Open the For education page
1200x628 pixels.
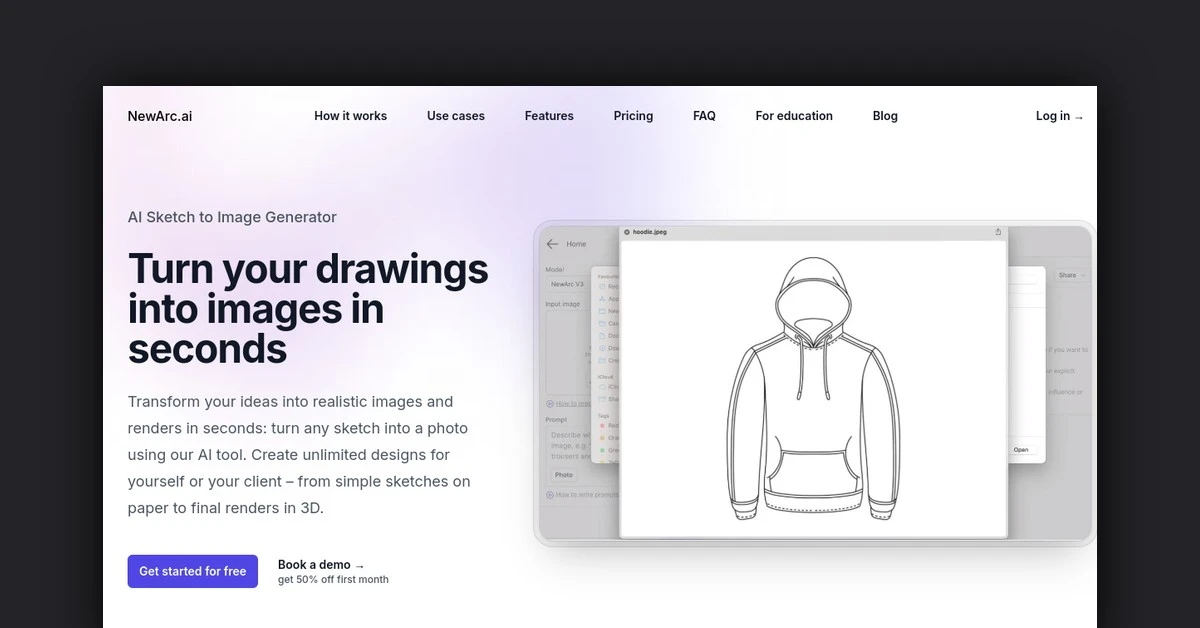coord(793,116)
